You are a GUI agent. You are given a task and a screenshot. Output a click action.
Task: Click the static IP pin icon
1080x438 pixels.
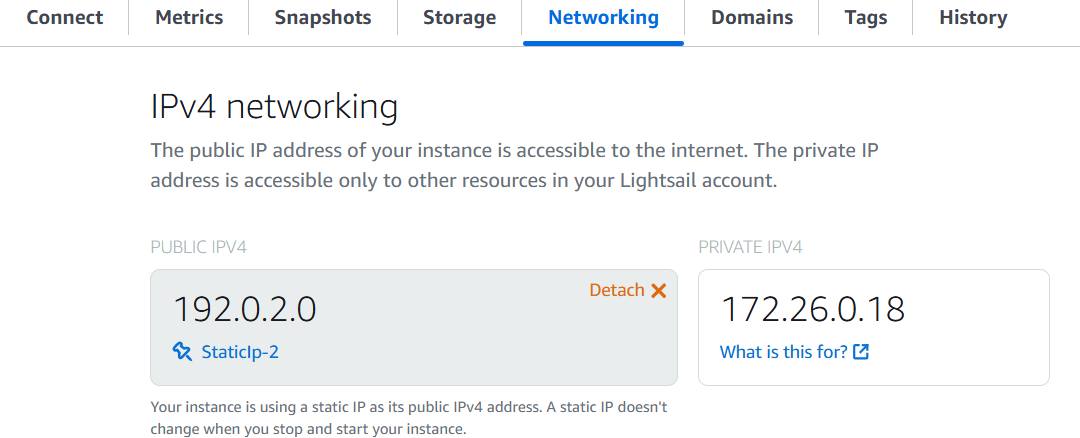point(182,351)
